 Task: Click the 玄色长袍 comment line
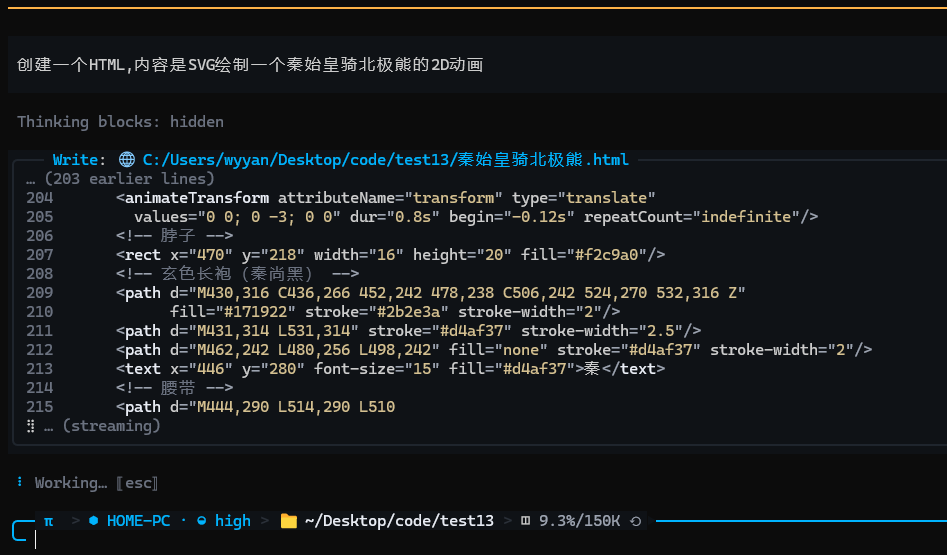pyautogui.click(x=237, y=274)
